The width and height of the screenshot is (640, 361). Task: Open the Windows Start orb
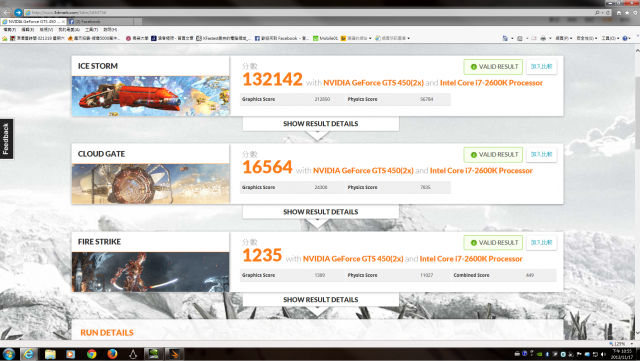click(9, 354)
